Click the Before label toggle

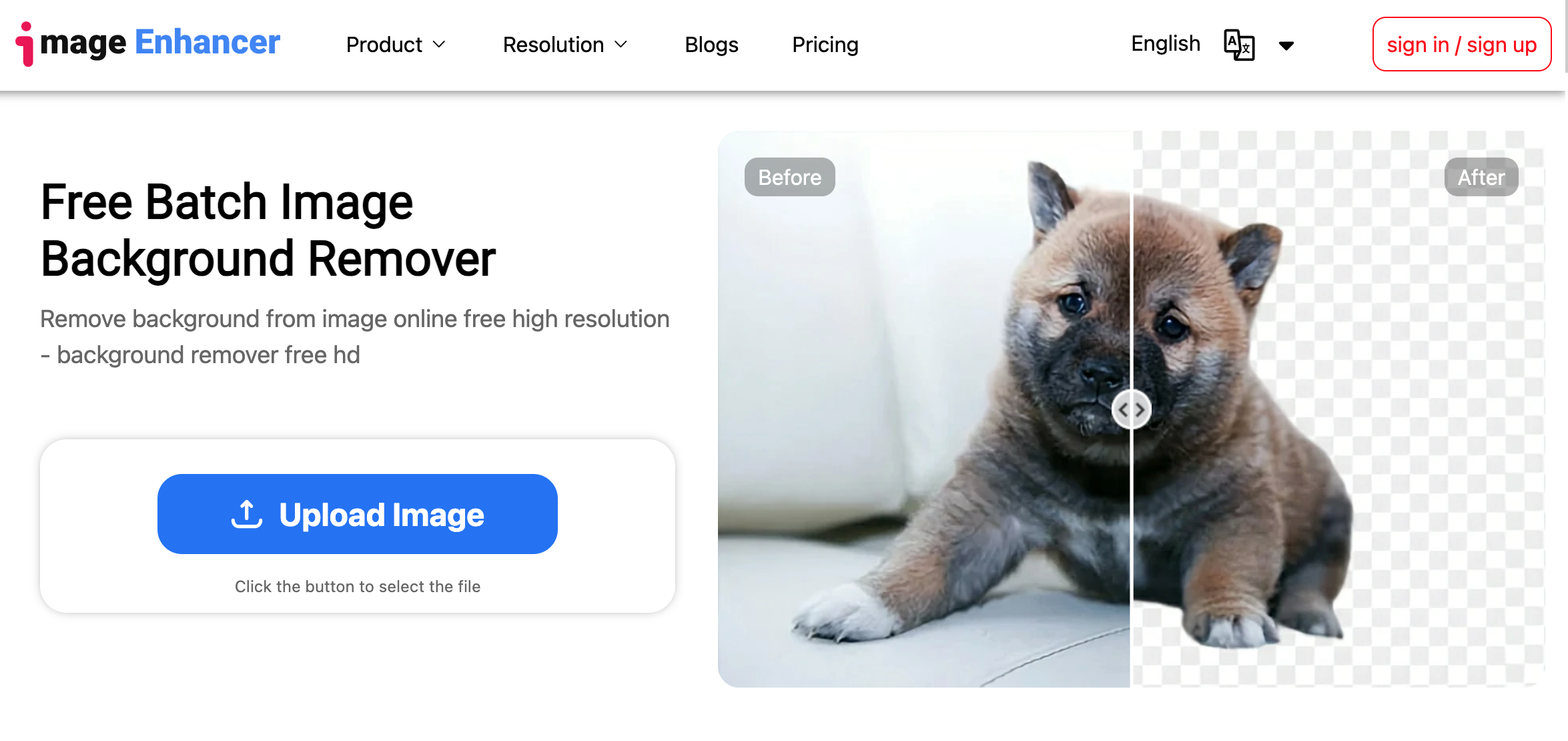click(x=788, y=178)
